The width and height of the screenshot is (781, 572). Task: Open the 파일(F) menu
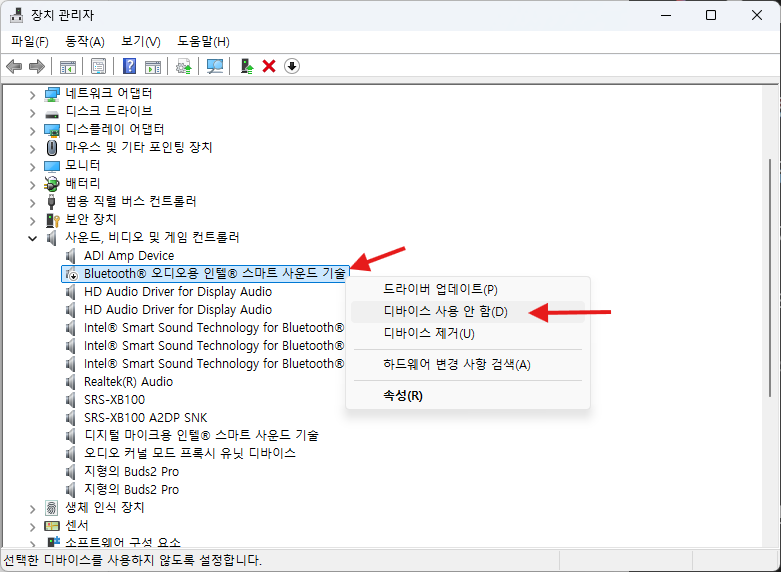(30, 41)
